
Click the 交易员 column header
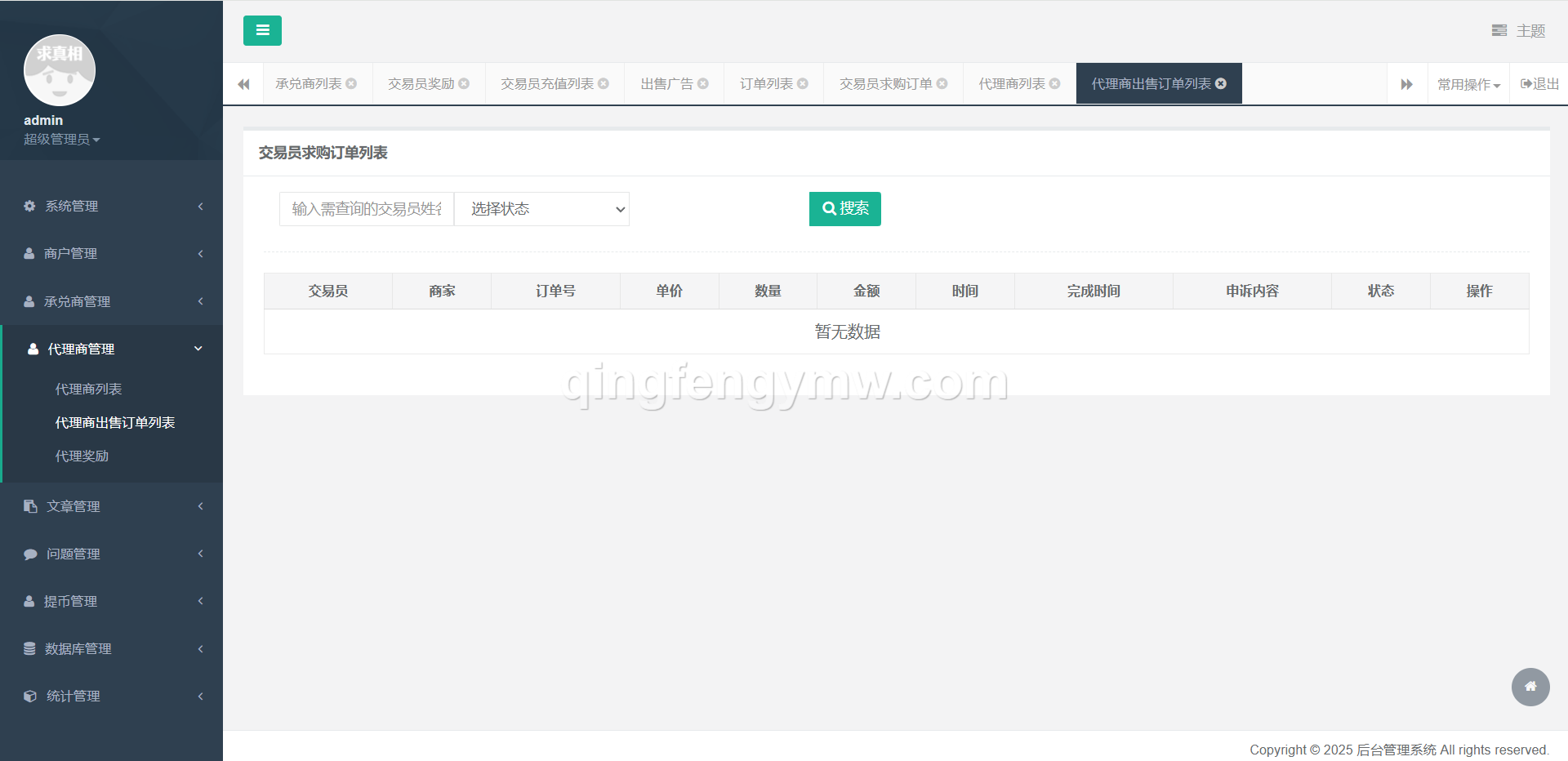click(328, 291)
